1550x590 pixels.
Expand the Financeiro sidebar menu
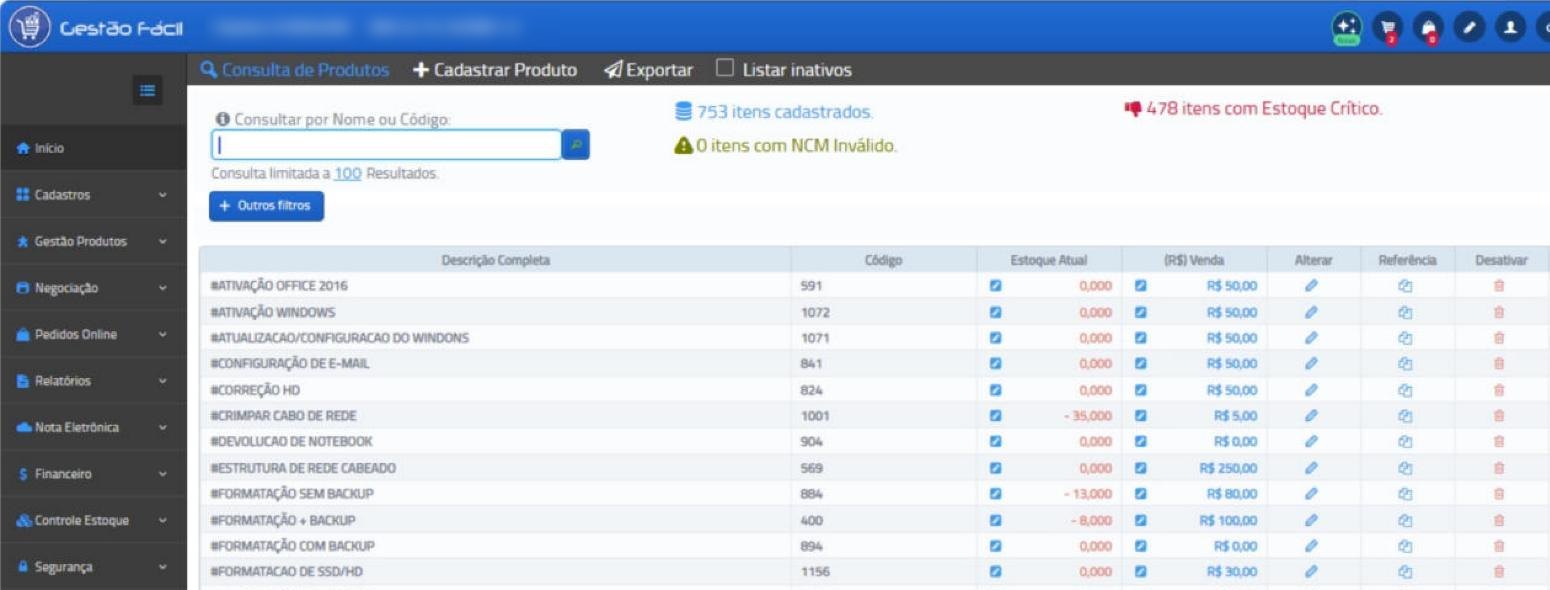[93, 474]
